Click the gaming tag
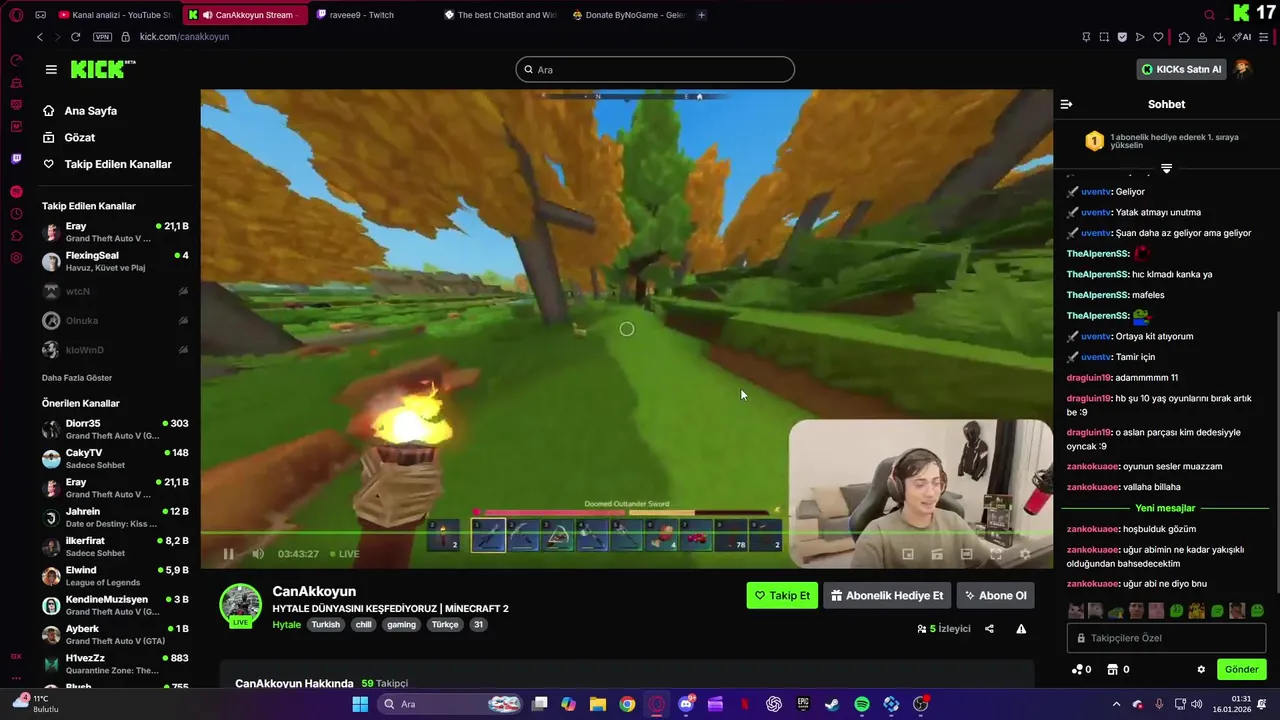The image size is (1280, 720). click(401, 624)
